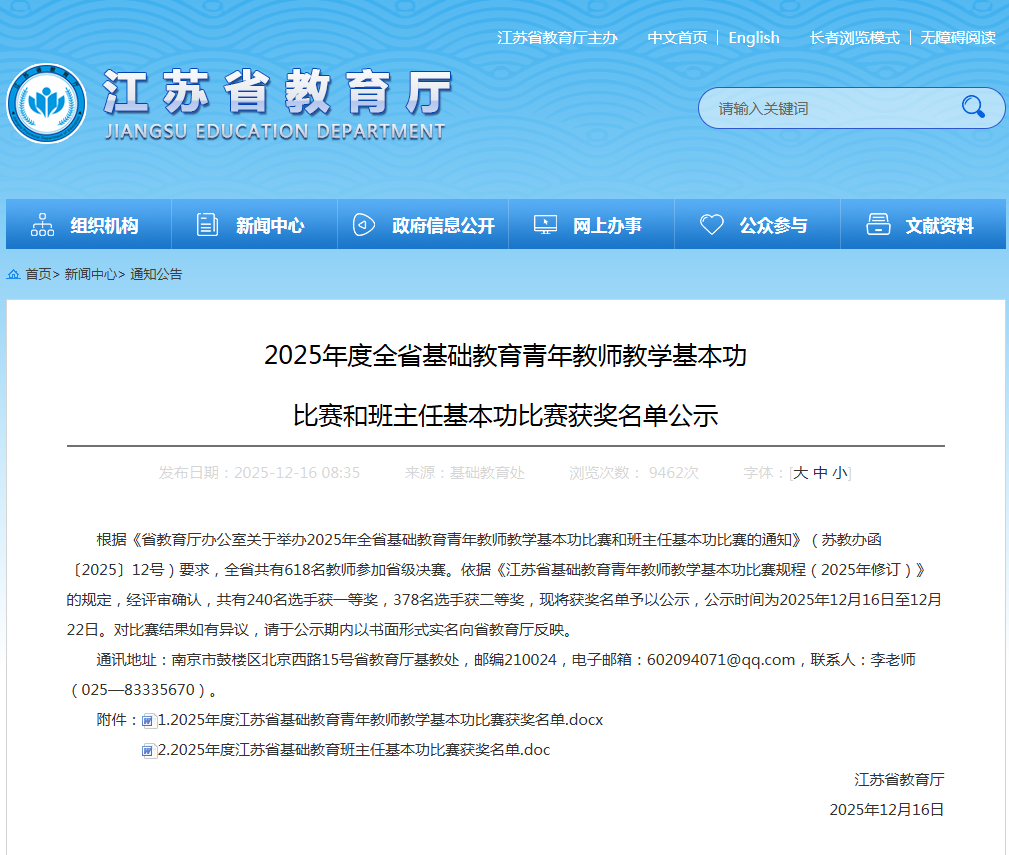This screenshot has width=1009, height=855.
Task: Click the home icon in breadcrumb
Action: 14,274
